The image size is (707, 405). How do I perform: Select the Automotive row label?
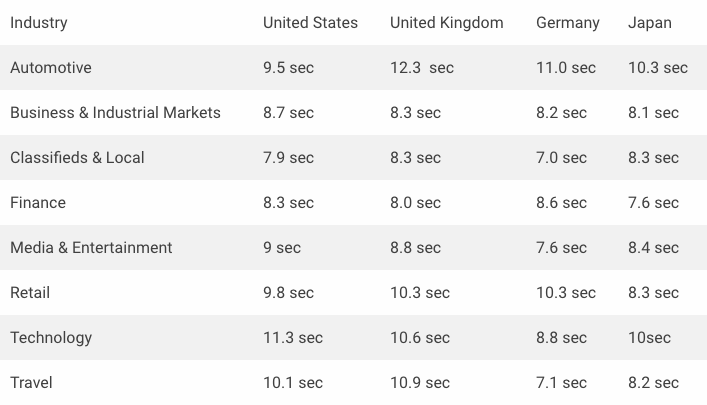tap(51, 68)
